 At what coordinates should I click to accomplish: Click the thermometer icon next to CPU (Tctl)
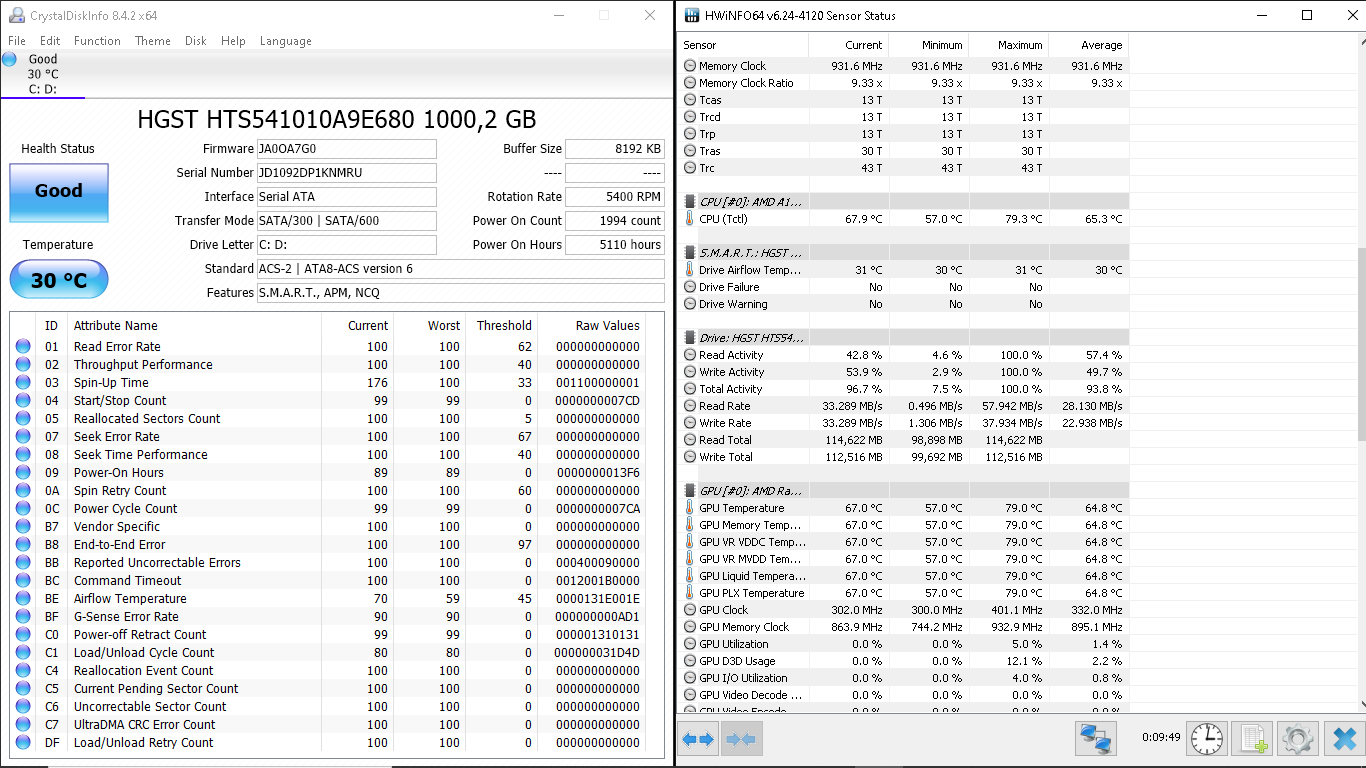click(690, 219)
